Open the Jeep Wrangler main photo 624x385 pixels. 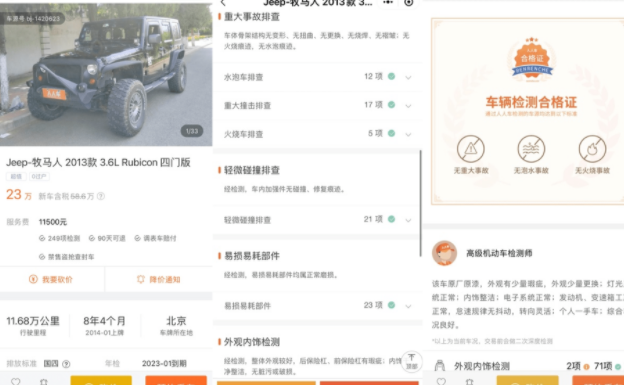pos(106,74)
